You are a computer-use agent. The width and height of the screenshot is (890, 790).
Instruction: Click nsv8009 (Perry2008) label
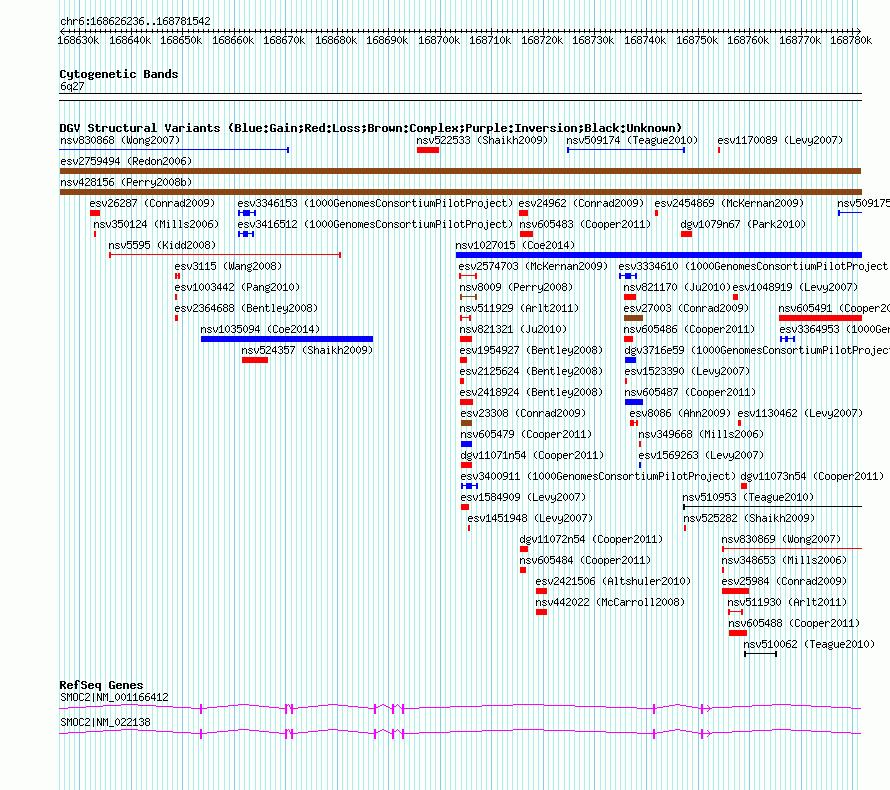click(516, 287)
